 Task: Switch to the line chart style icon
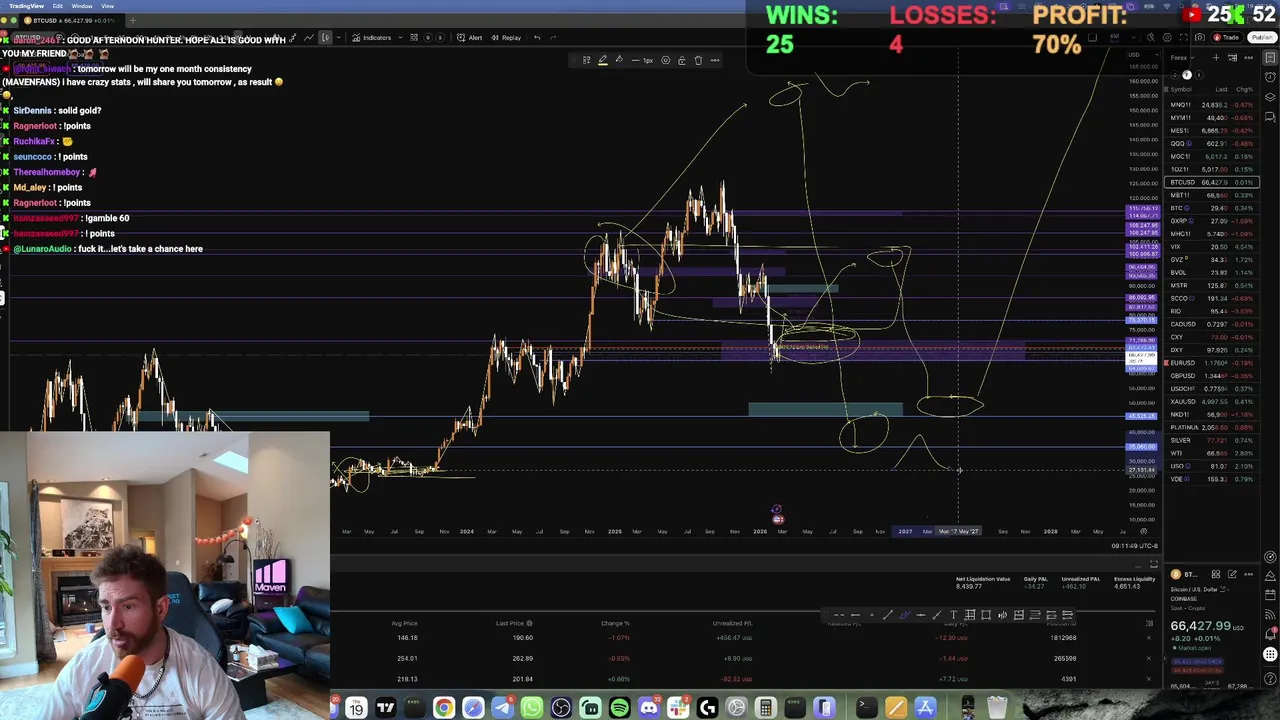coord(309,37)
